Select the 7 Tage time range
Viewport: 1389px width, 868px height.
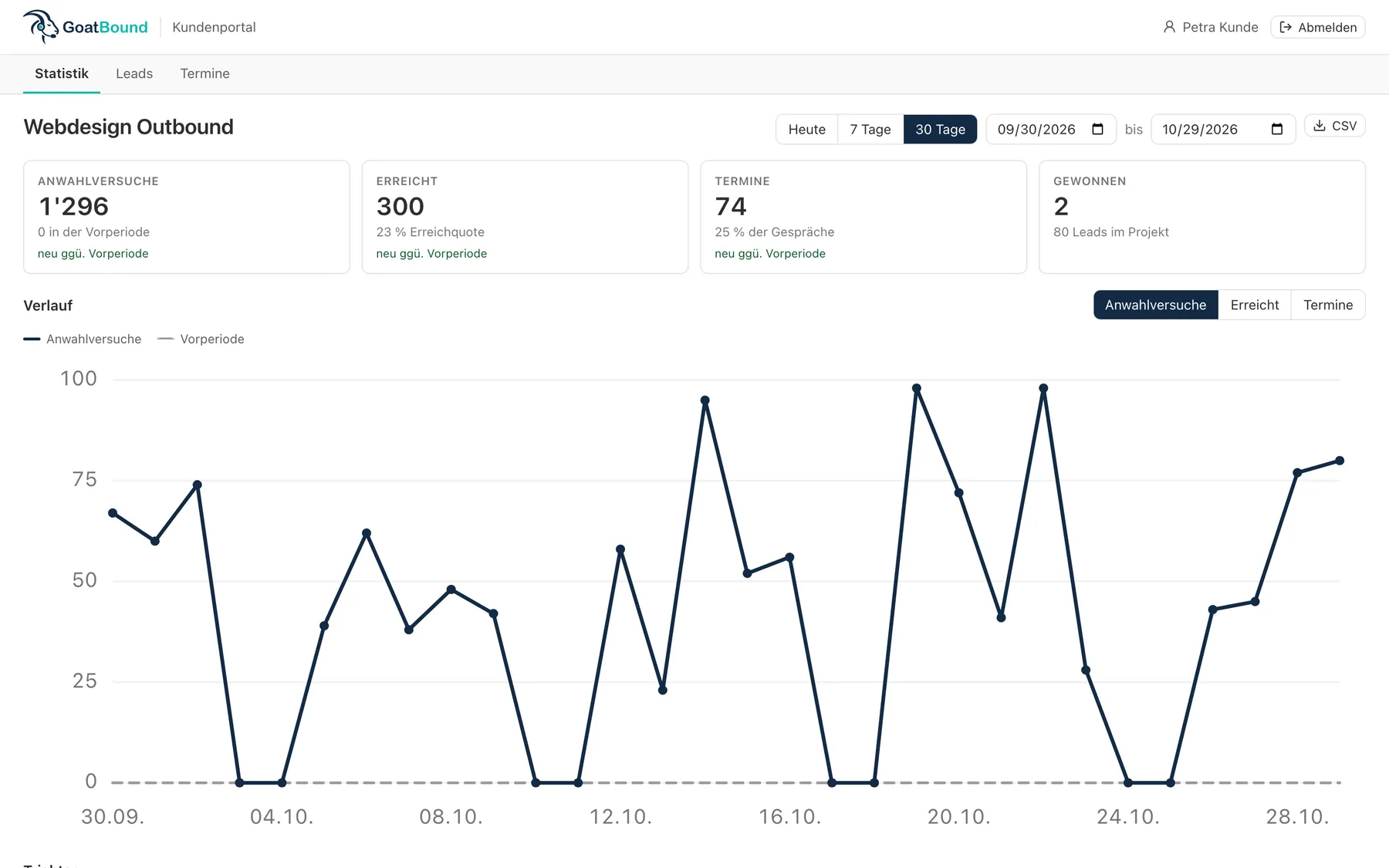[x=870, y=129]
